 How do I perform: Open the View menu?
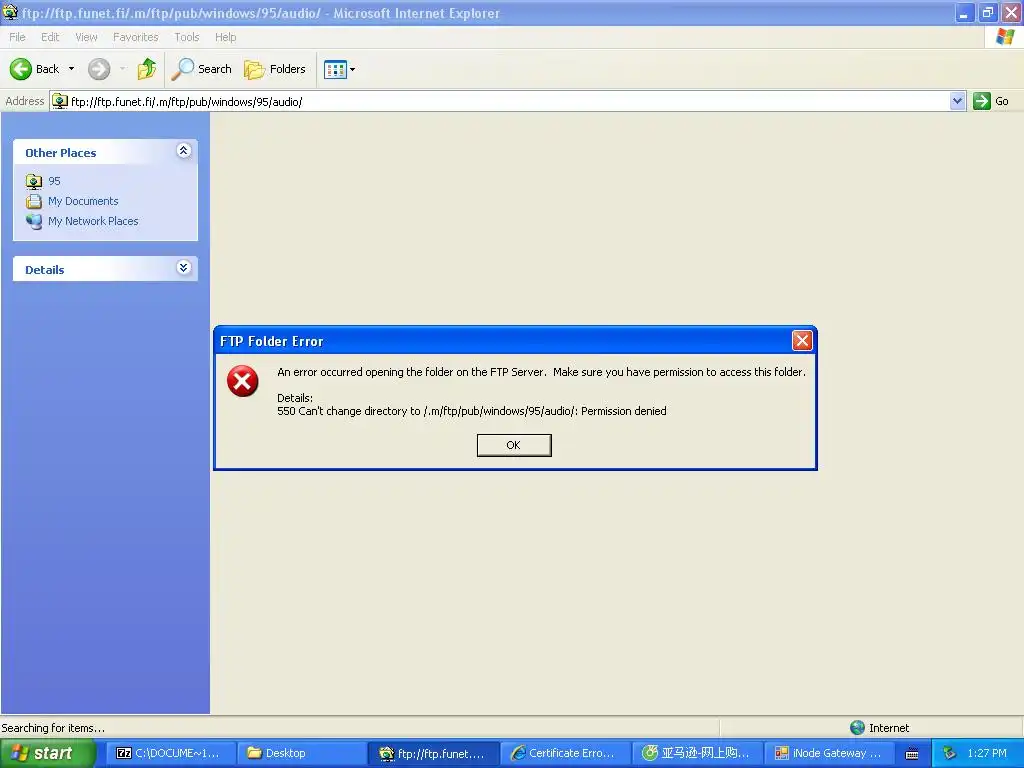point(86,37)
